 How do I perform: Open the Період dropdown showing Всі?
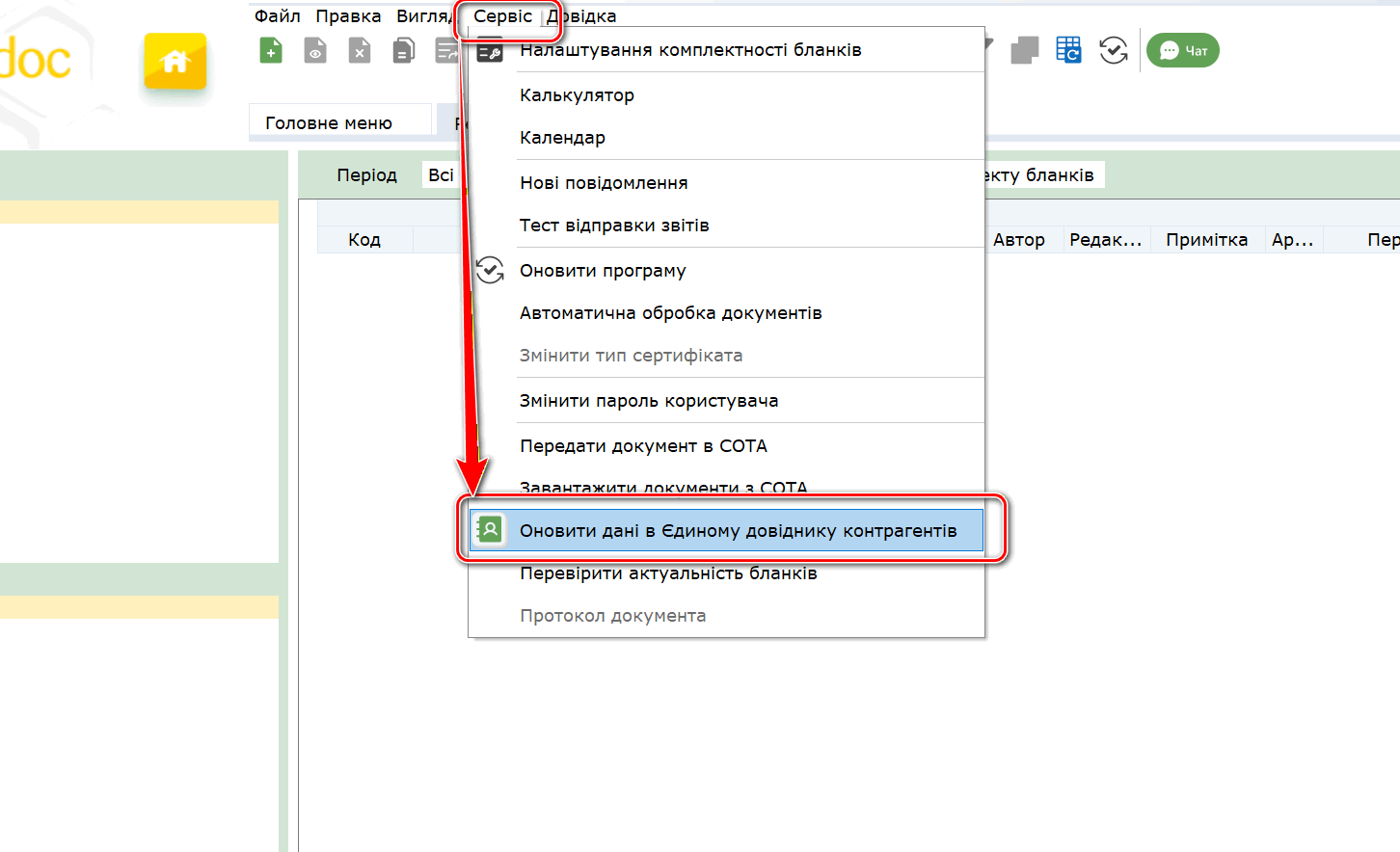click(442, 175)
